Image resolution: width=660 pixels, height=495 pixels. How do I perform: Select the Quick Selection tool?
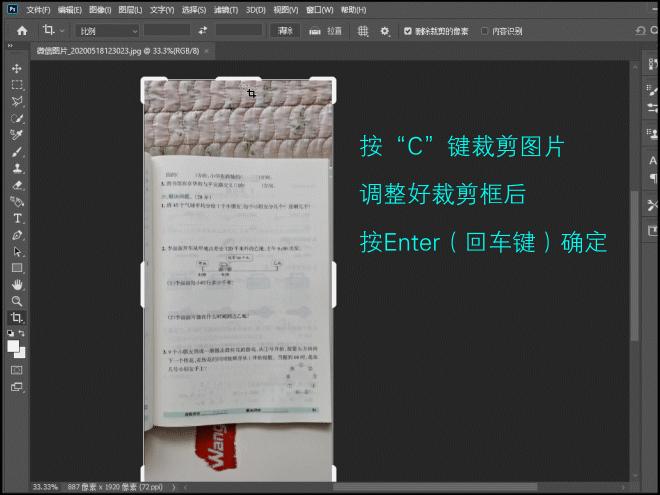click(17, 118)
